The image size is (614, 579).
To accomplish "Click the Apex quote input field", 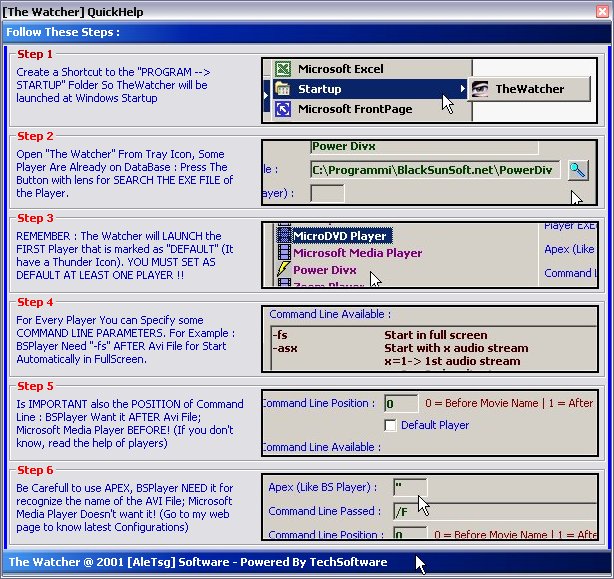I will (410, 487).
